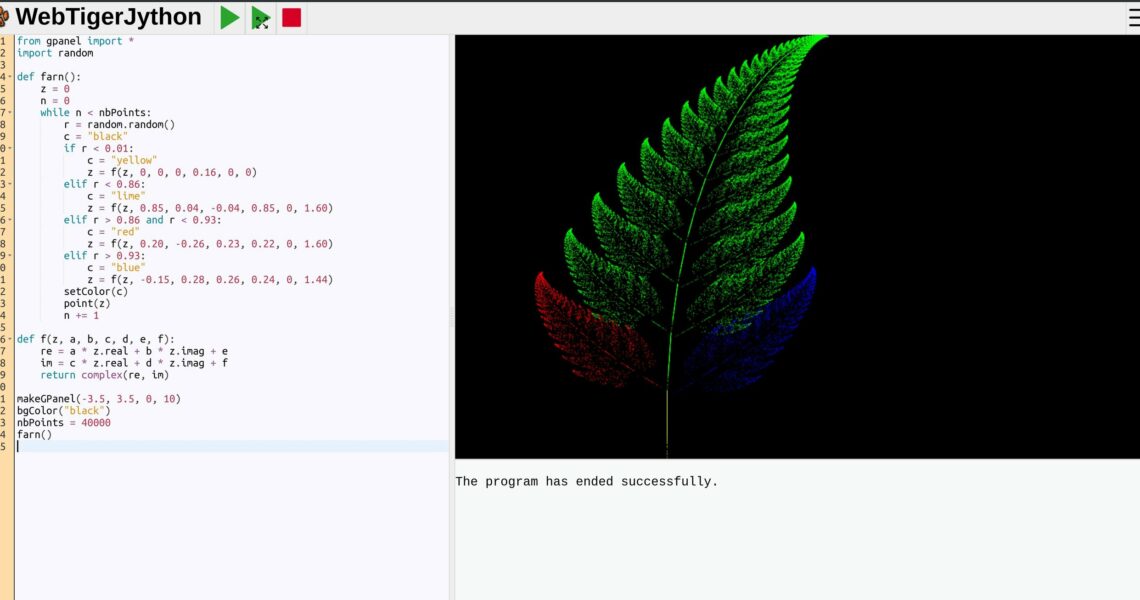Click the 'nbPoints = 40000' code line

(x=64, y=422)
